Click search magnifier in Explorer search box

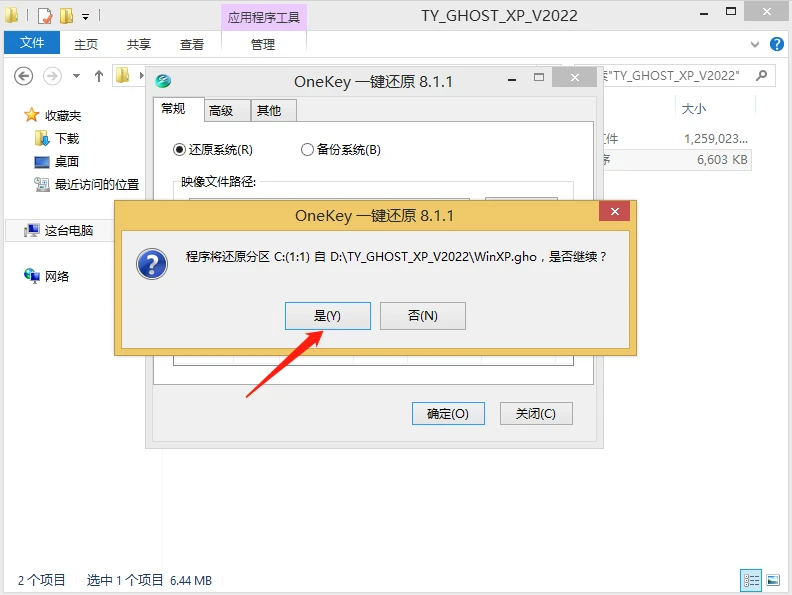[761, 76]
